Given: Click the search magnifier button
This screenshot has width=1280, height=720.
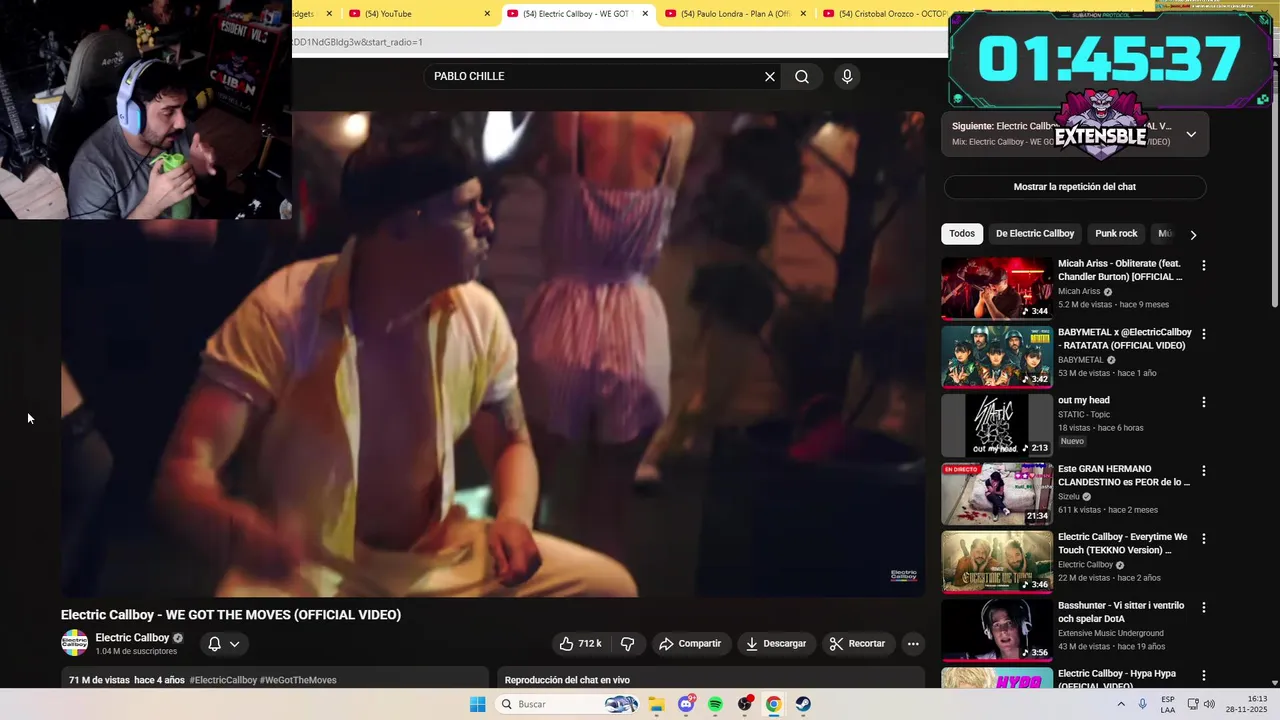Looking at the screenshot, I should tap(802, 76).
